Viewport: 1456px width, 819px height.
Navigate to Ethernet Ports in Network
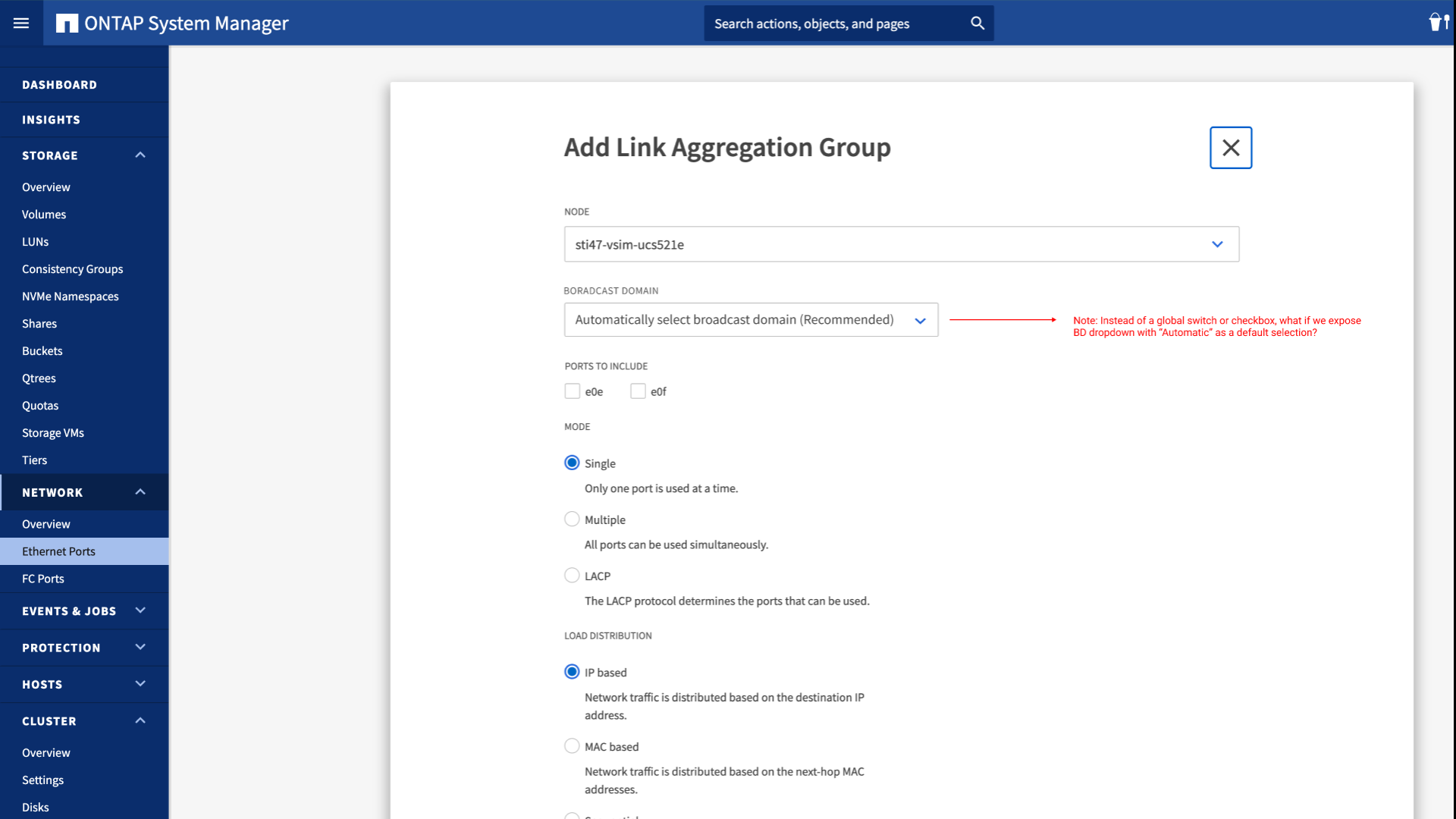click(58, 551)
